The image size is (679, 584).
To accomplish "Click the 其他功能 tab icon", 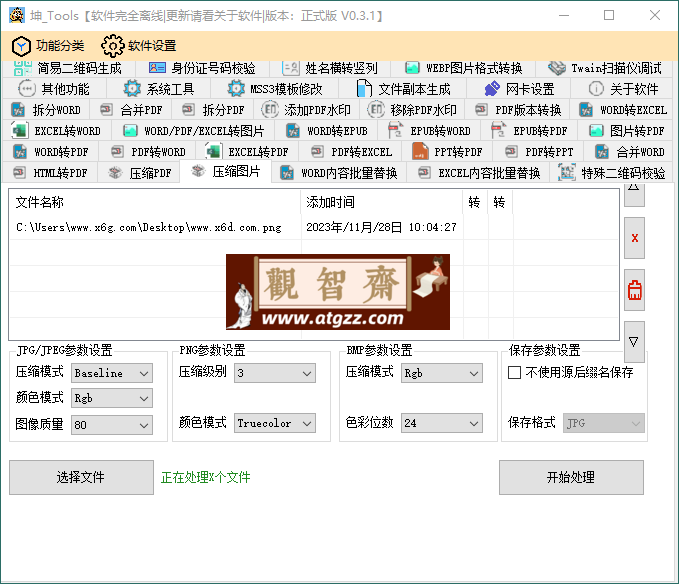I will coord(26,89).
